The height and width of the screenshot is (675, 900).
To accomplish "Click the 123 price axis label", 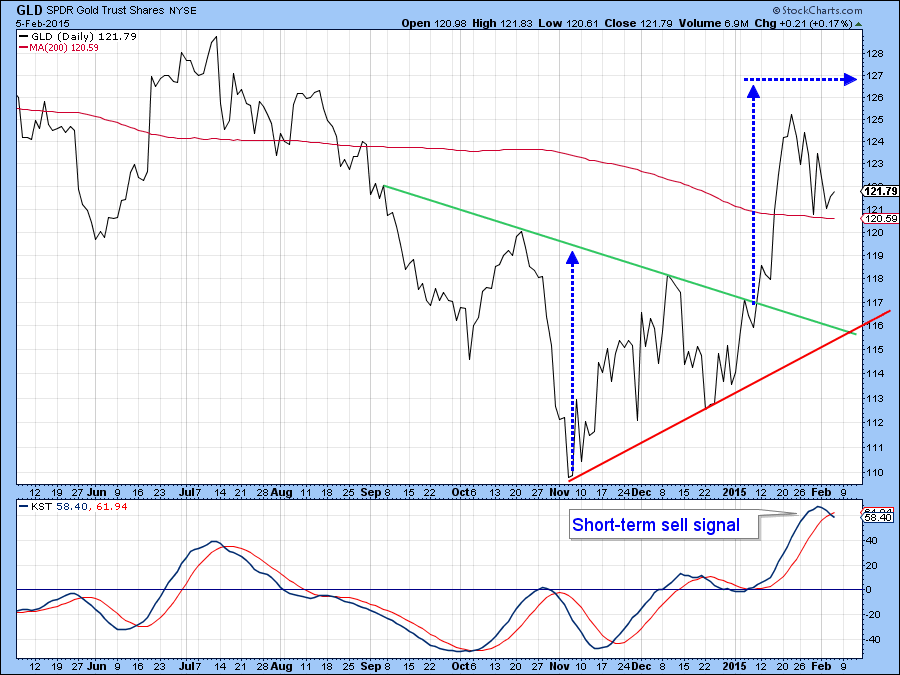I will click(874, 164).
